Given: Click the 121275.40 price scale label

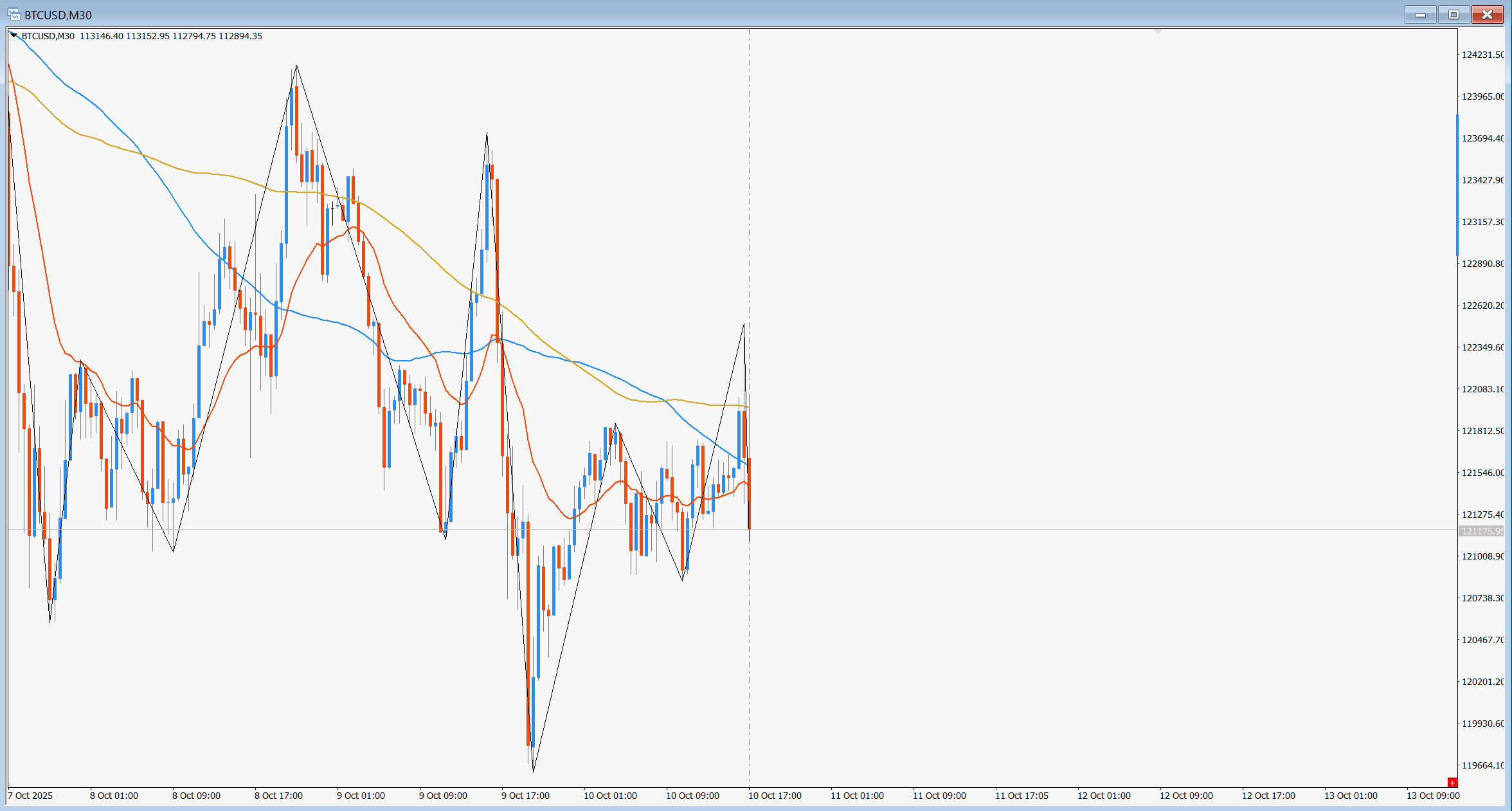Looking at the screenshot, I should [x=1482, y=515].
